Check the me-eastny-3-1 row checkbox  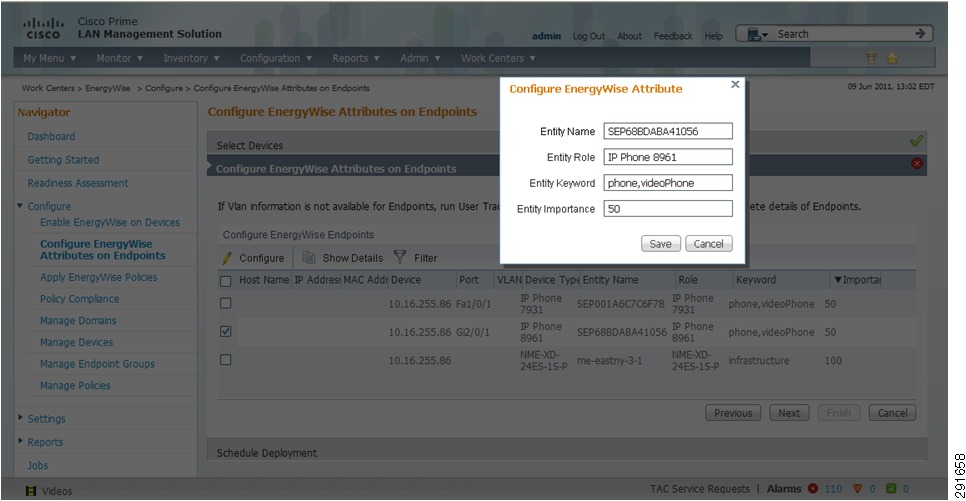click(225, 359)
